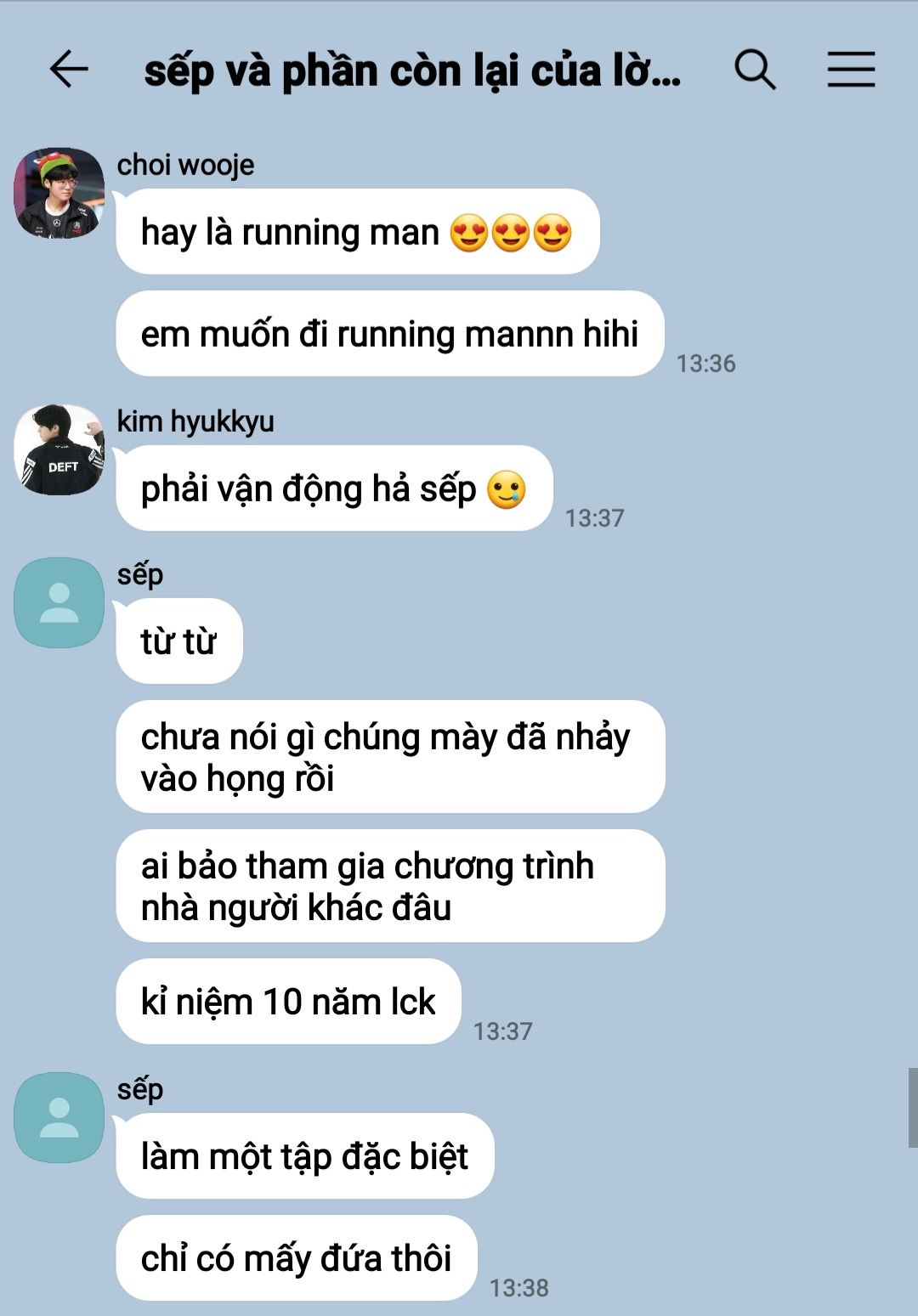Select the "em muốn đi running mannn hihi" message
Screen dimensions: 918x1316
(390, 333)
